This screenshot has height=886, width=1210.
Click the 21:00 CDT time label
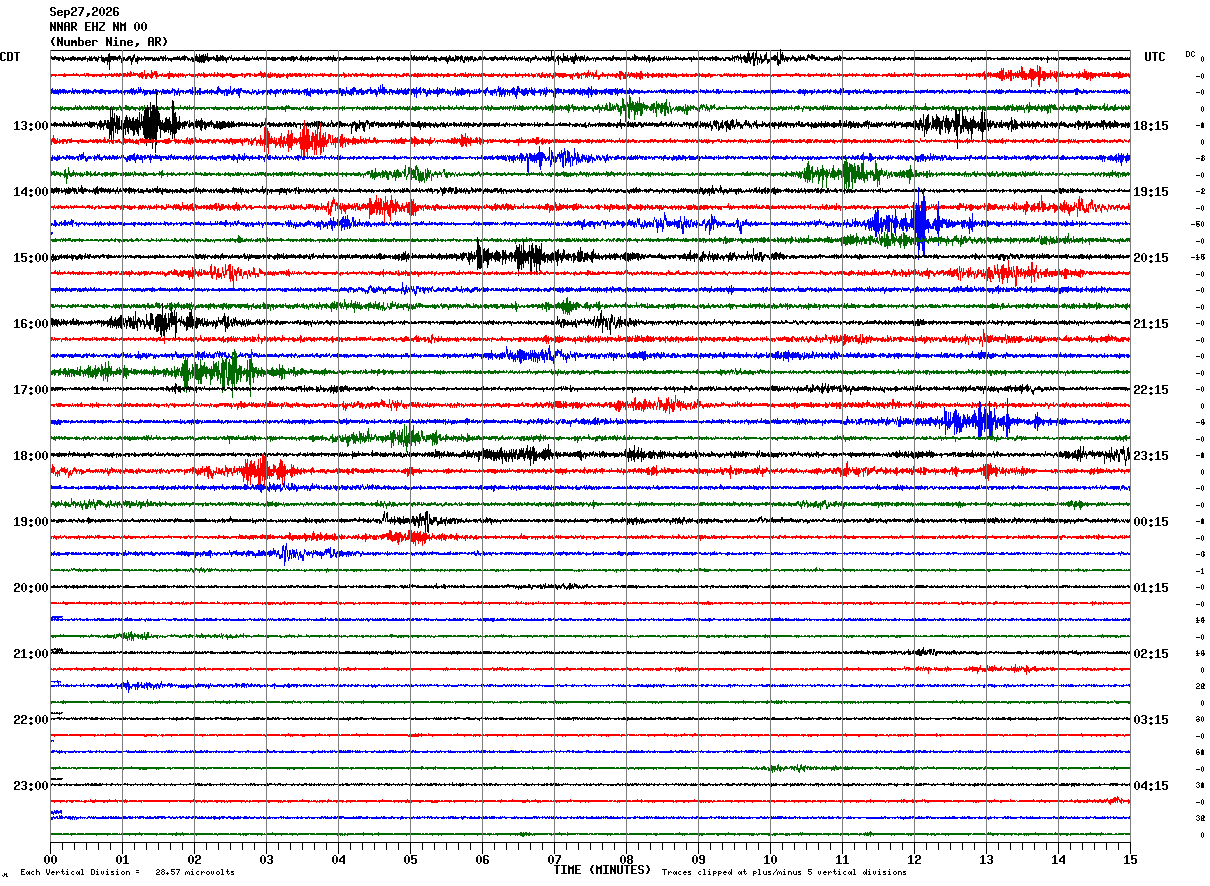point(30,654)
